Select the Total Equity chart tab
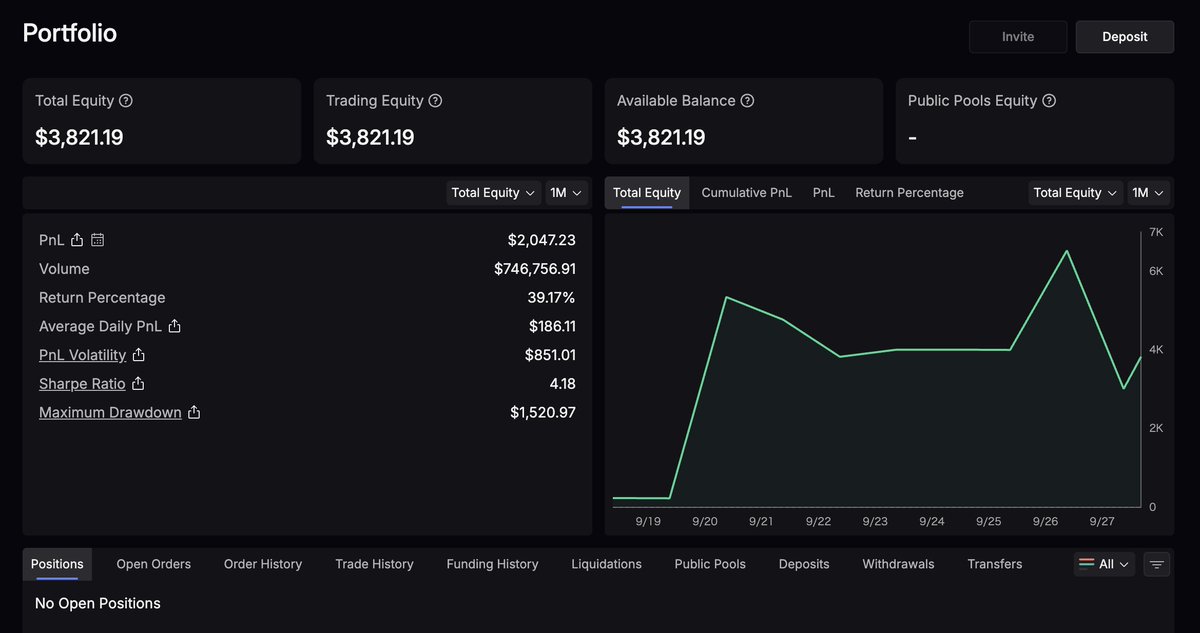This screenshot has height=633, width=1200. click(x=647, y=193)
